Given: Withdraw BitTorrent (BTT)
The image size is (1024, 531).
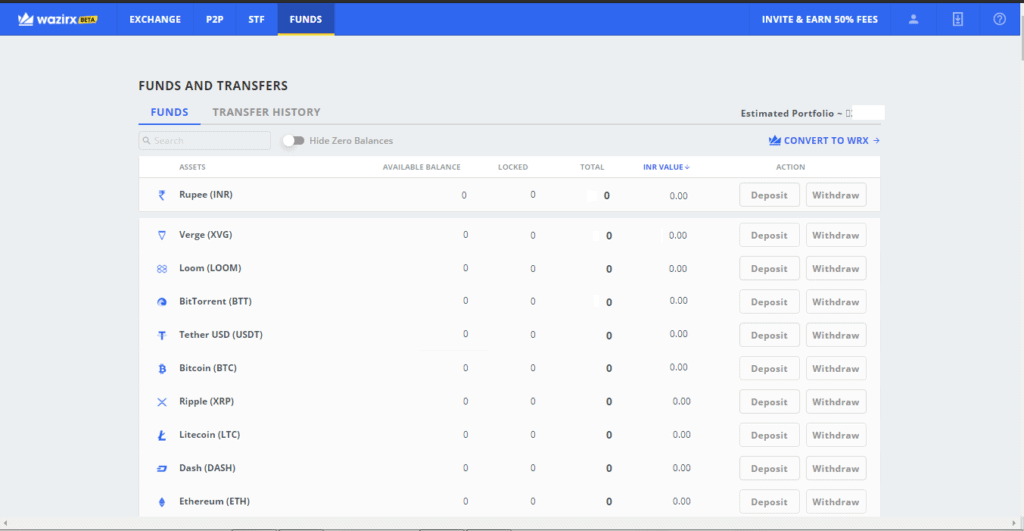Looking at the screenshot, I should [836, 302].
